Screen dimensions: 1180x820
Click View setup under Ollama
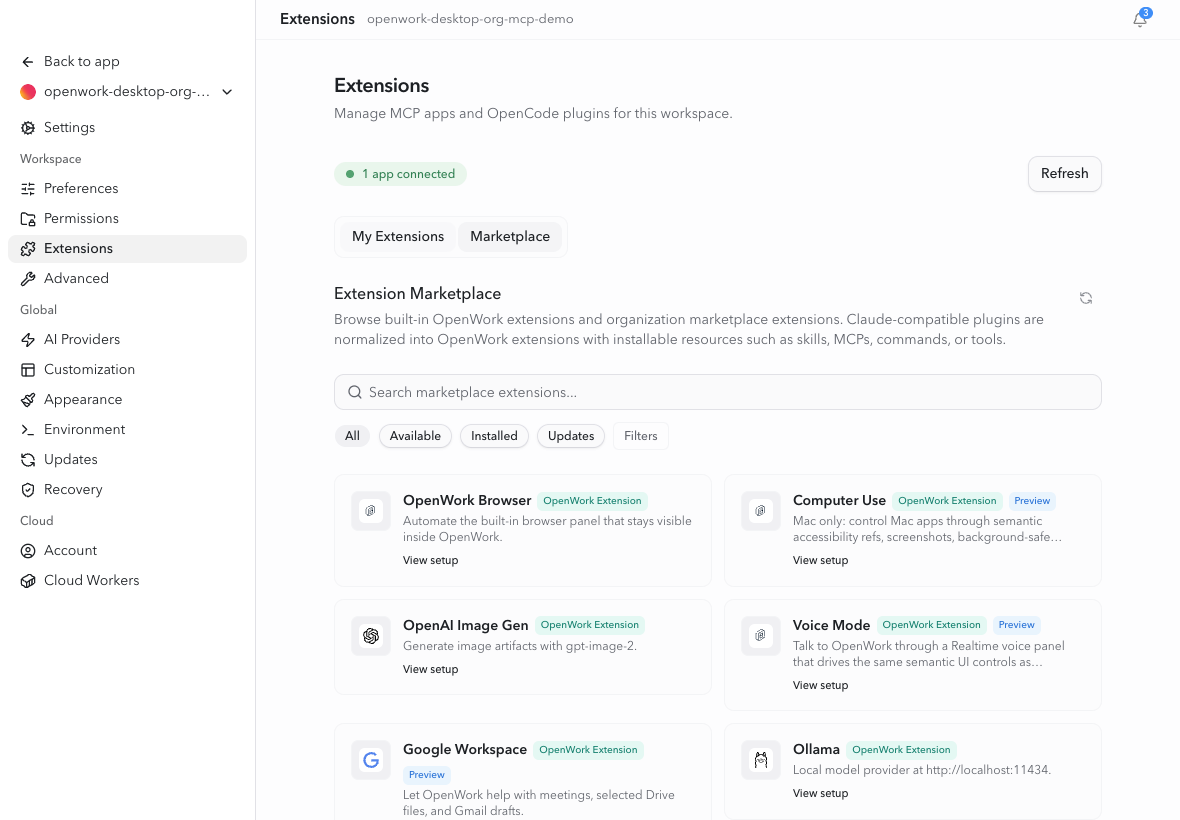(x=820, y=794)
